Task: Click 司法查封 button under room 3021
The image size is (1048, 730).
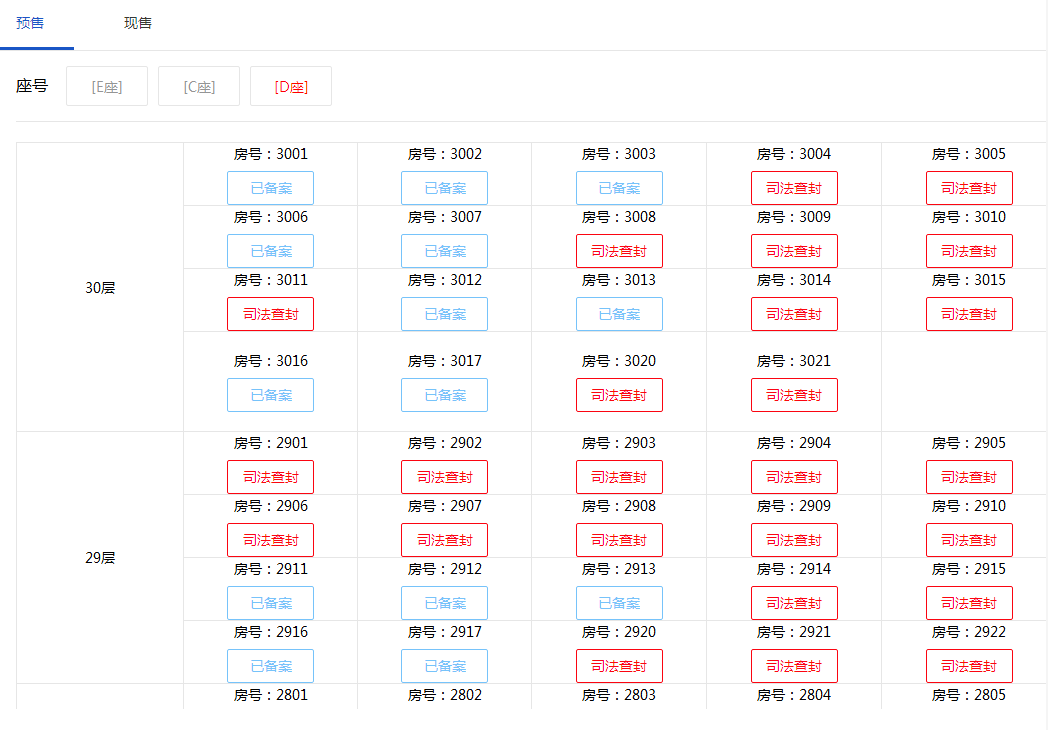Action: [x=794, y=395]
